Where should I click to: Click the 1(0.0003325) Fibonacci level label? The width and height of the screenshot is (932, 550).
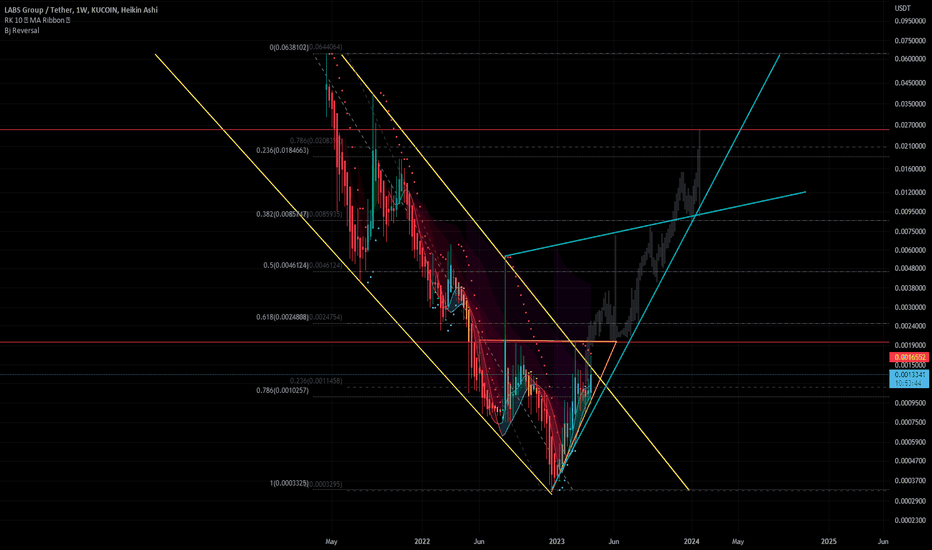[289, 483]
